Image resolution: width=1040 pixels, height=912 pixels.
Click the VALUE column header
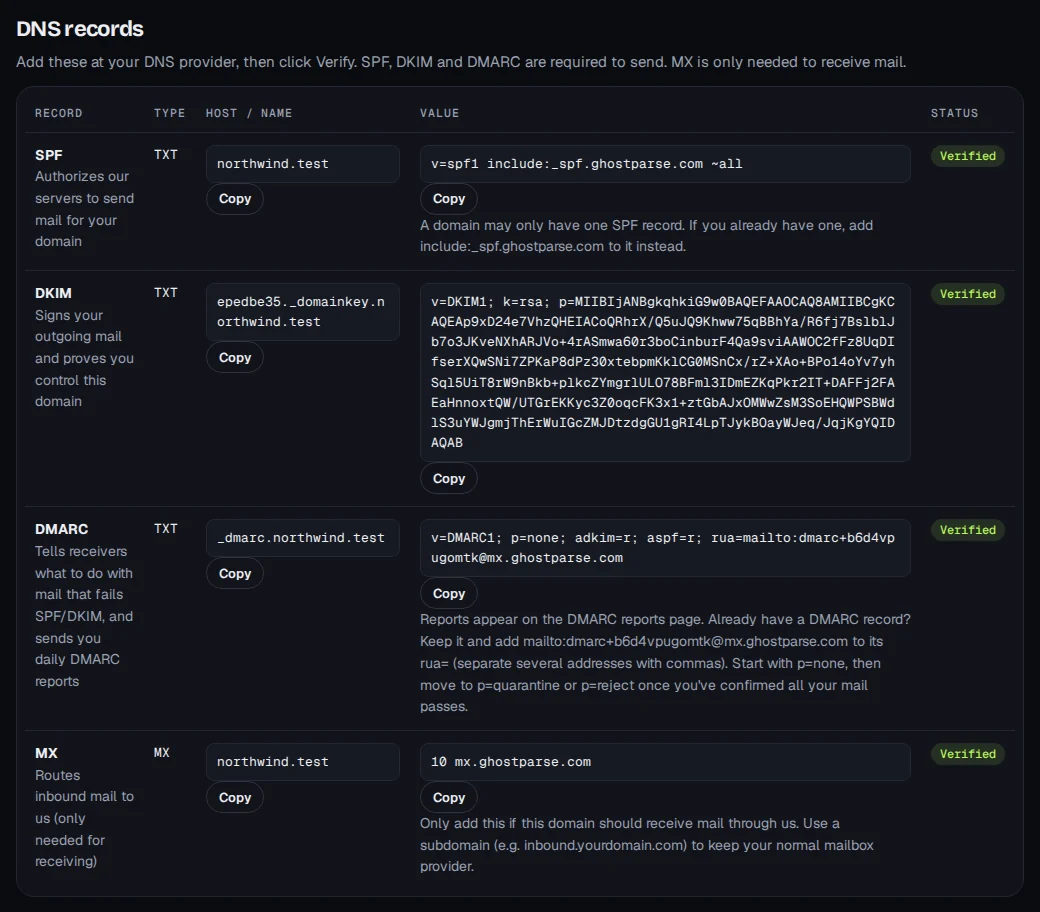tap(439, 113)
